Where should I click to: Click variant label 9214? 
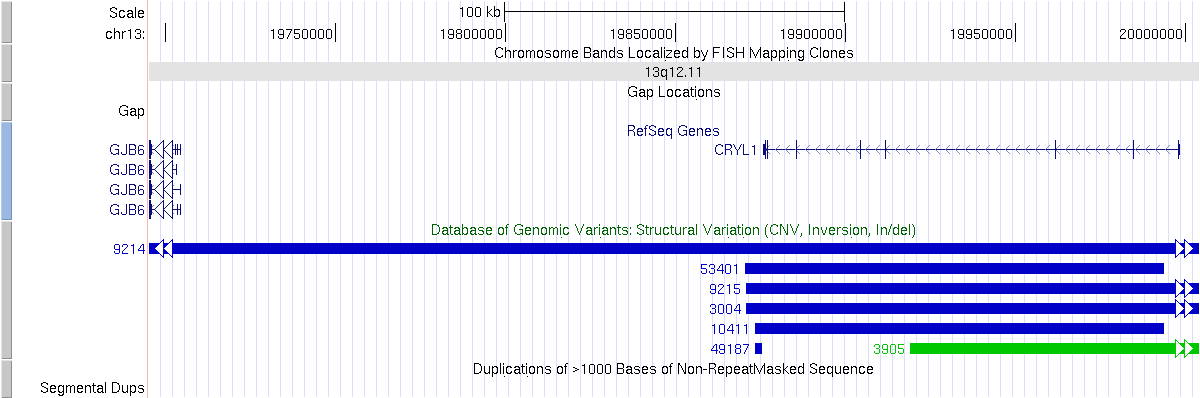pos(130,249)
